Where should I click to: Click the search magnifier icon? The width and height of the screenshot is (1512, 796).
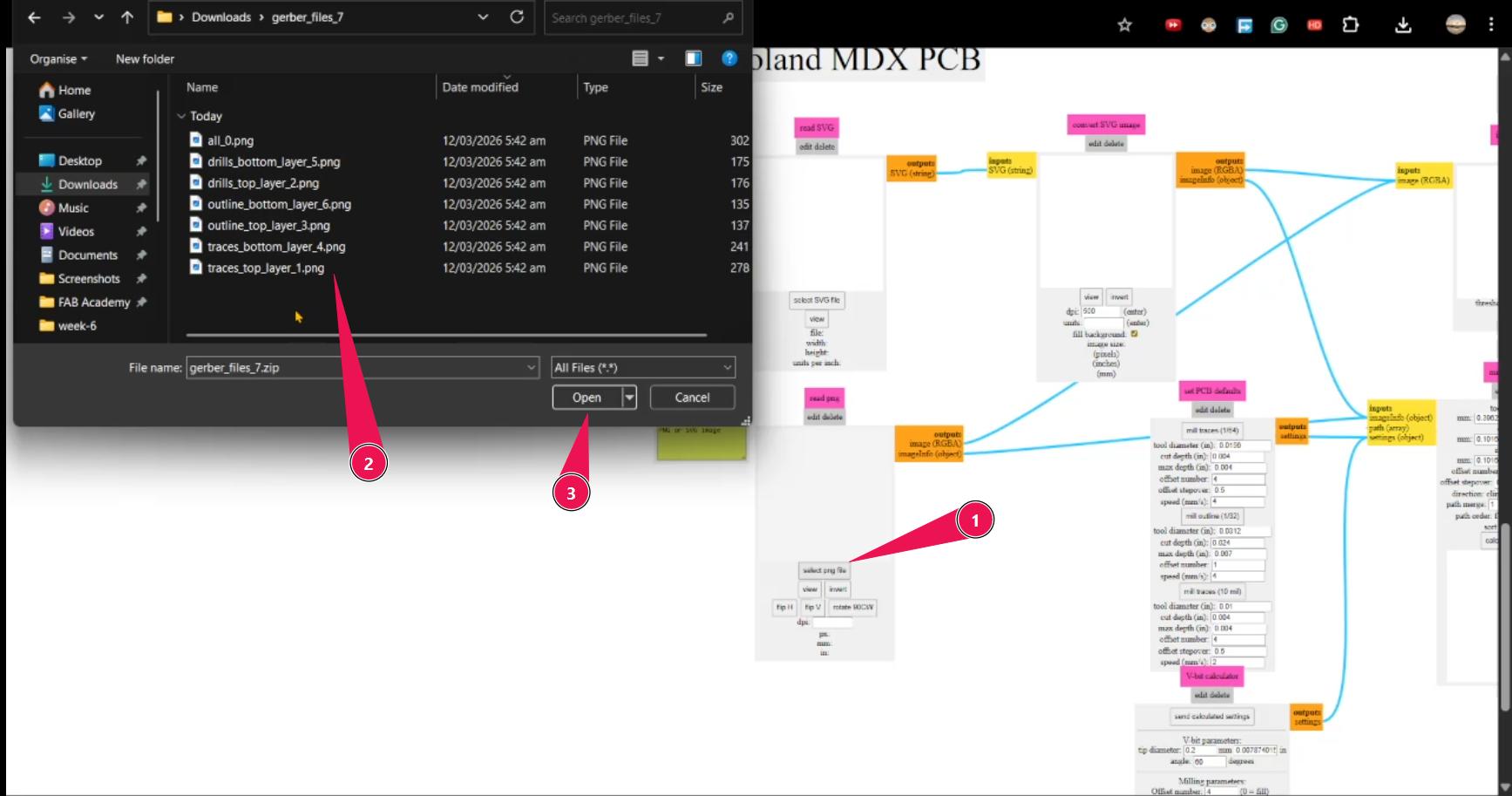click(729, 17)
